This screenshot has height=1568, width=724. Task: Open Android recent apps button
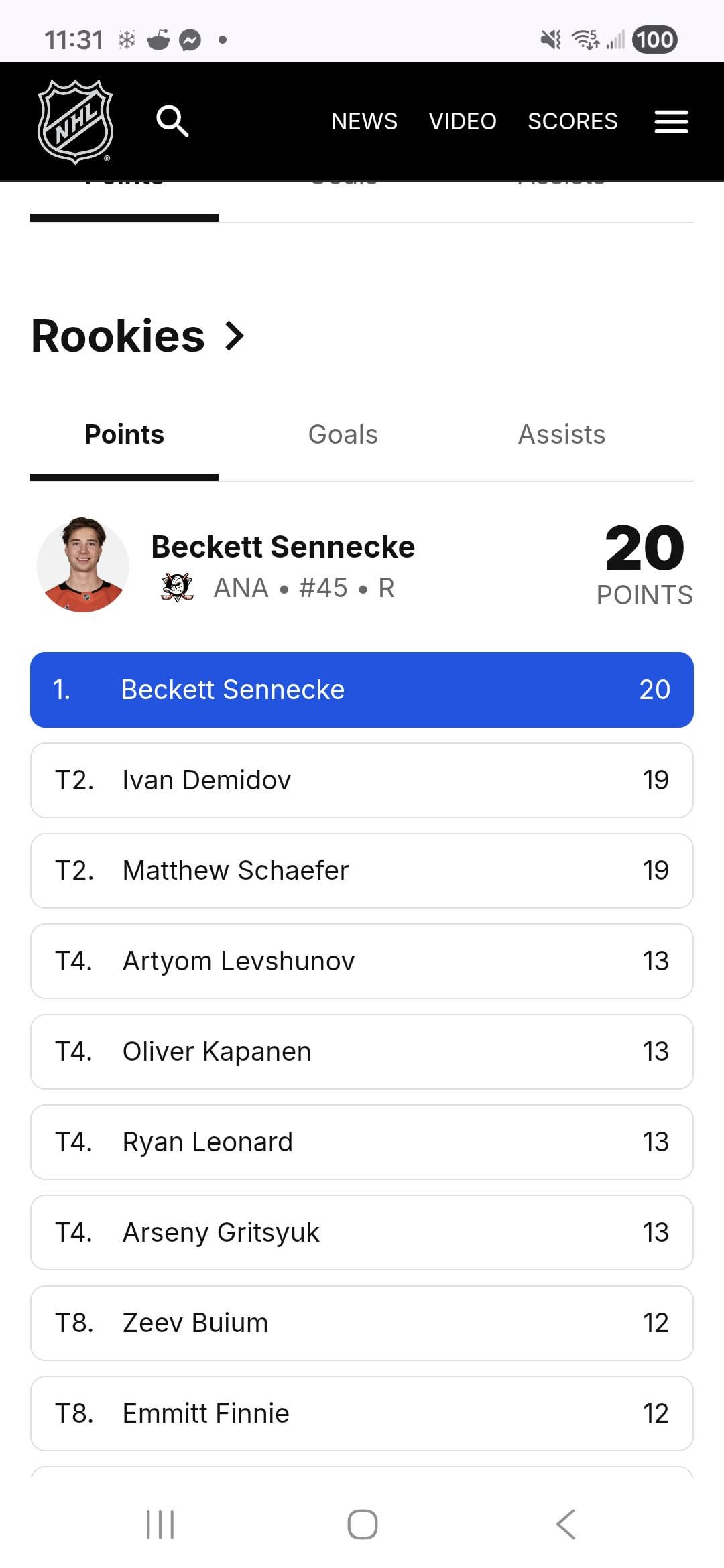coord(160,1524)
